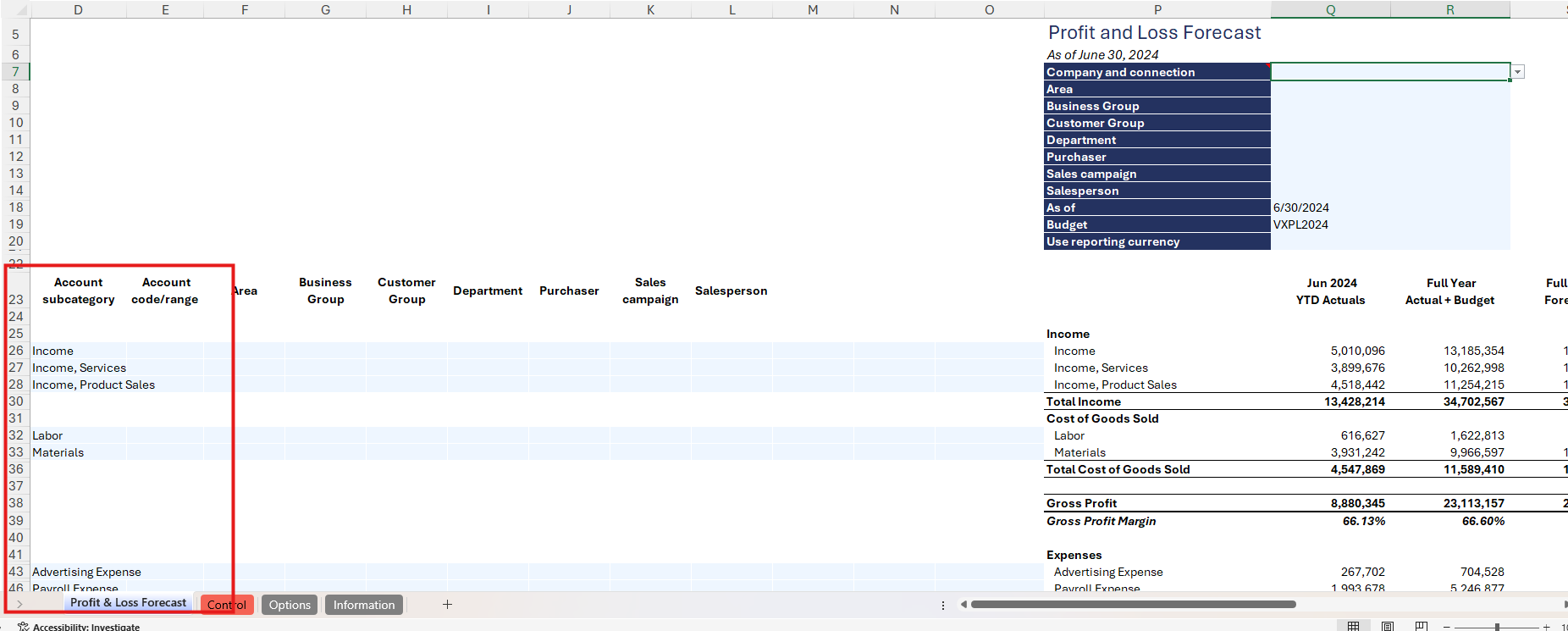Switch to Page Layout view
The image size is (1568, 631).
click(x=1388, y=626)
